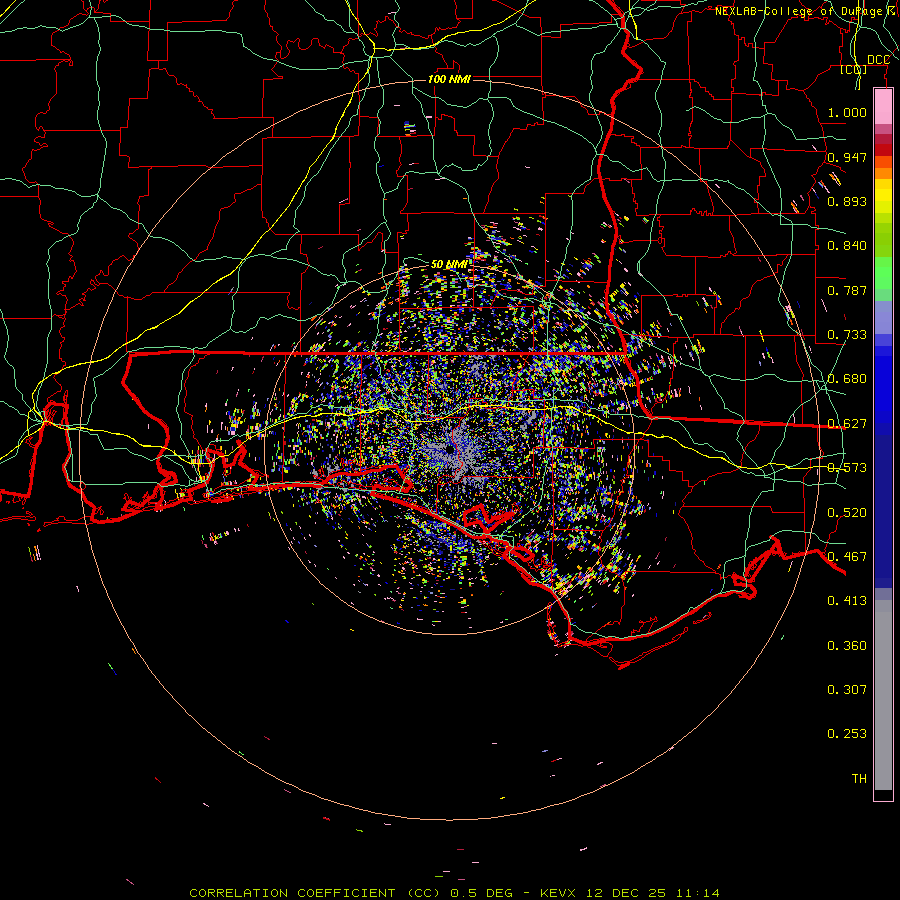The image size is (900, 900).
Task: Click the 0.680 scale value
Action: (847, 379)
